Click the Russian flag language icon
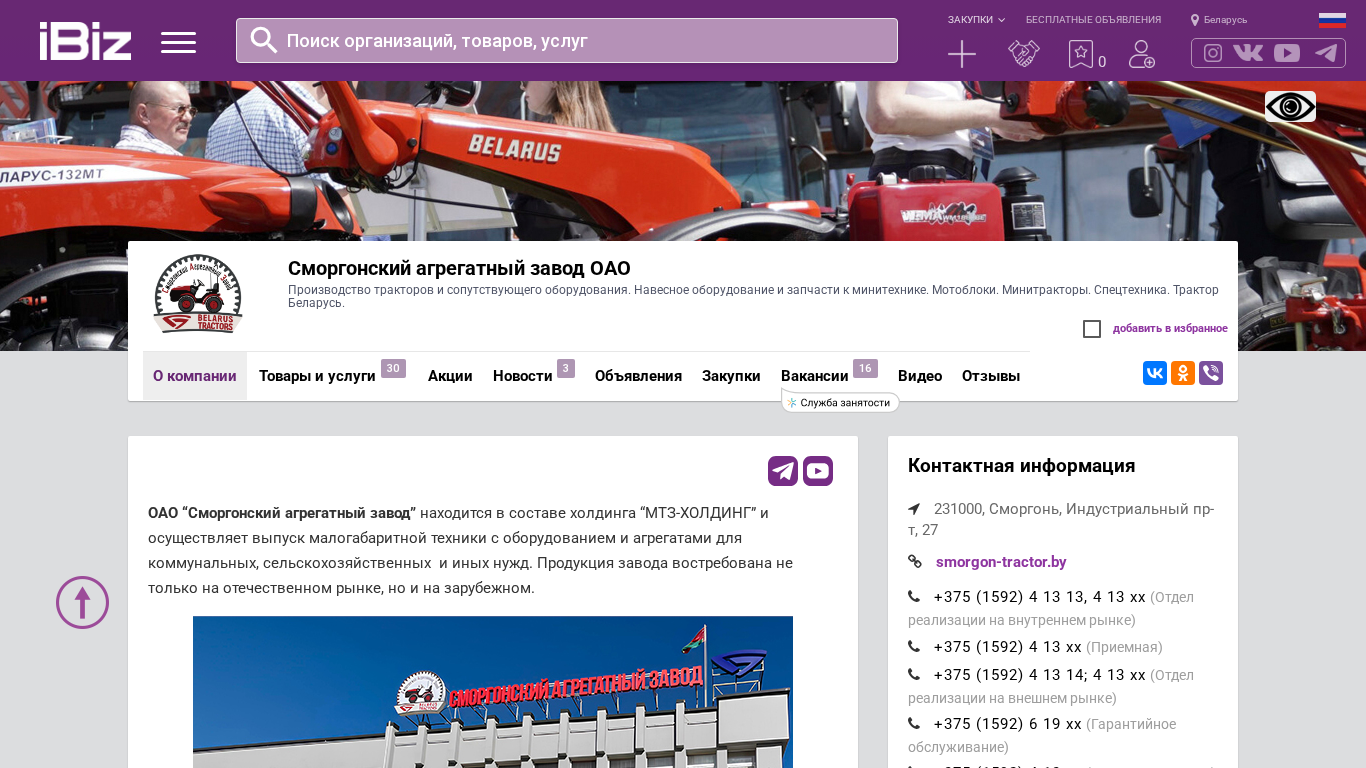This screenshot has height=768, width=1366. 1332,20
